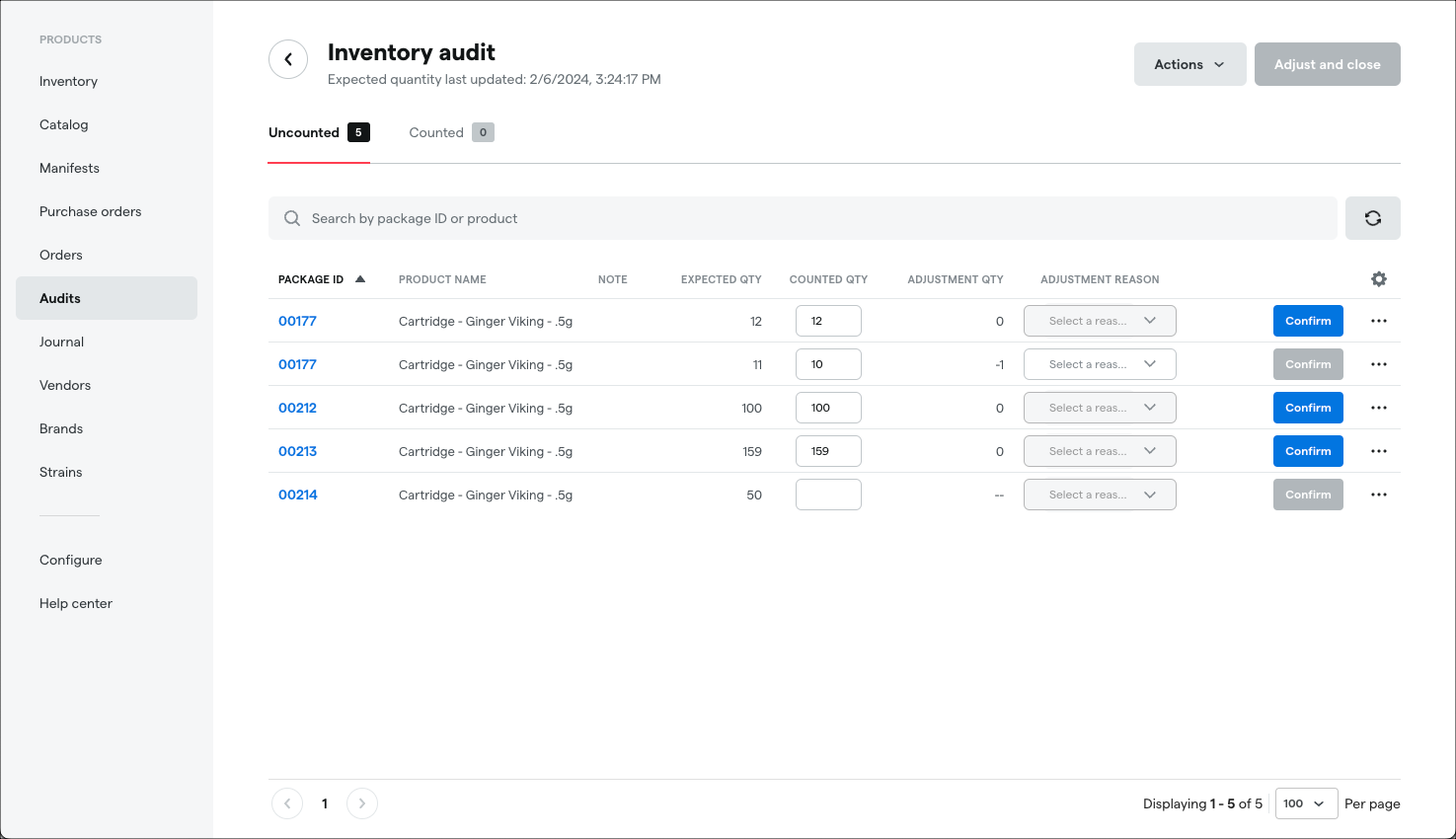This screenshot has height=839, width=1456.
Task: Click the Adjust and close button
Action: (1327, 64)
